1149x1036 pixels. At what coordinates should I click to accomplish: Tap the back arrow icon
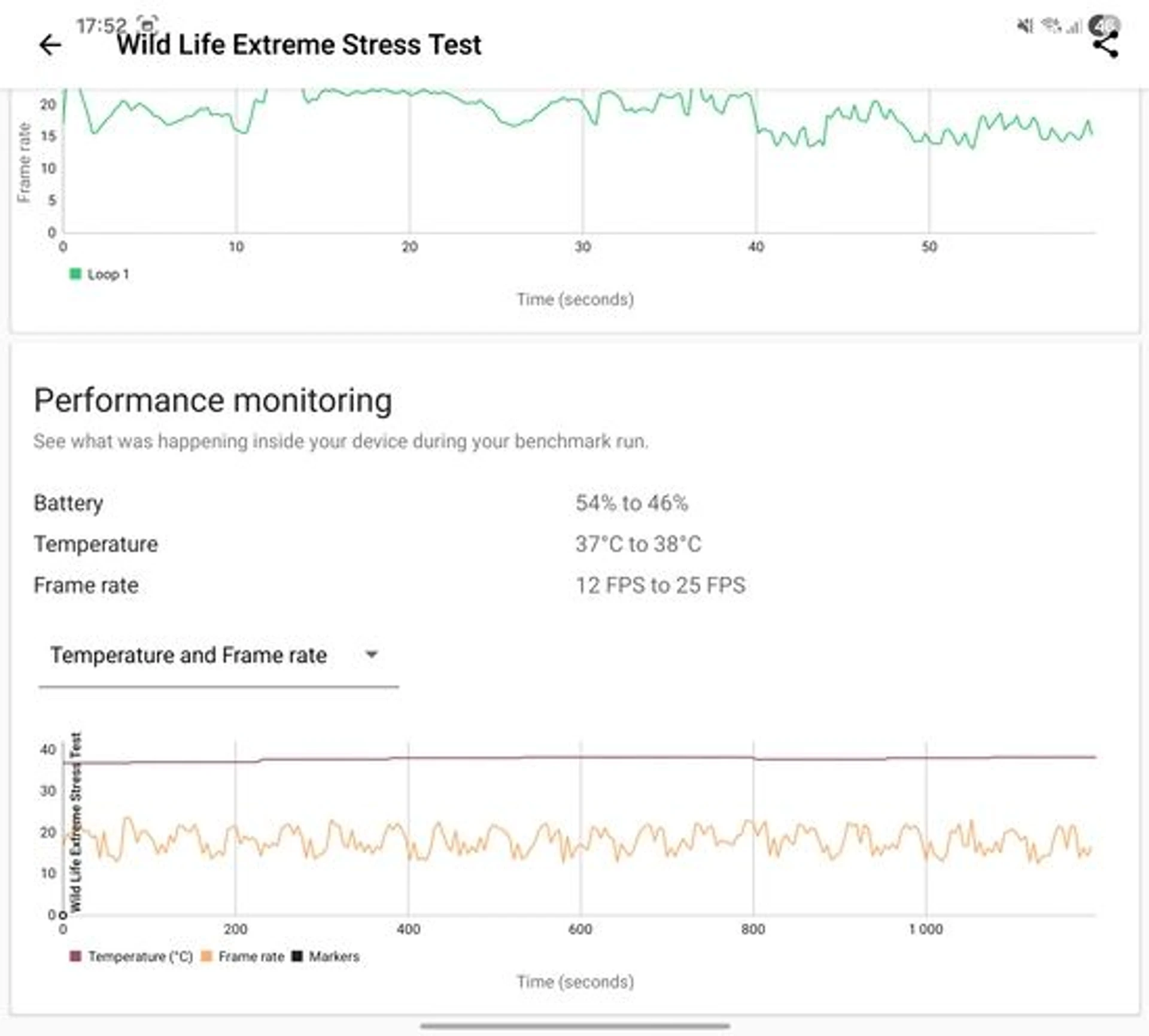[x=50, y=45]
